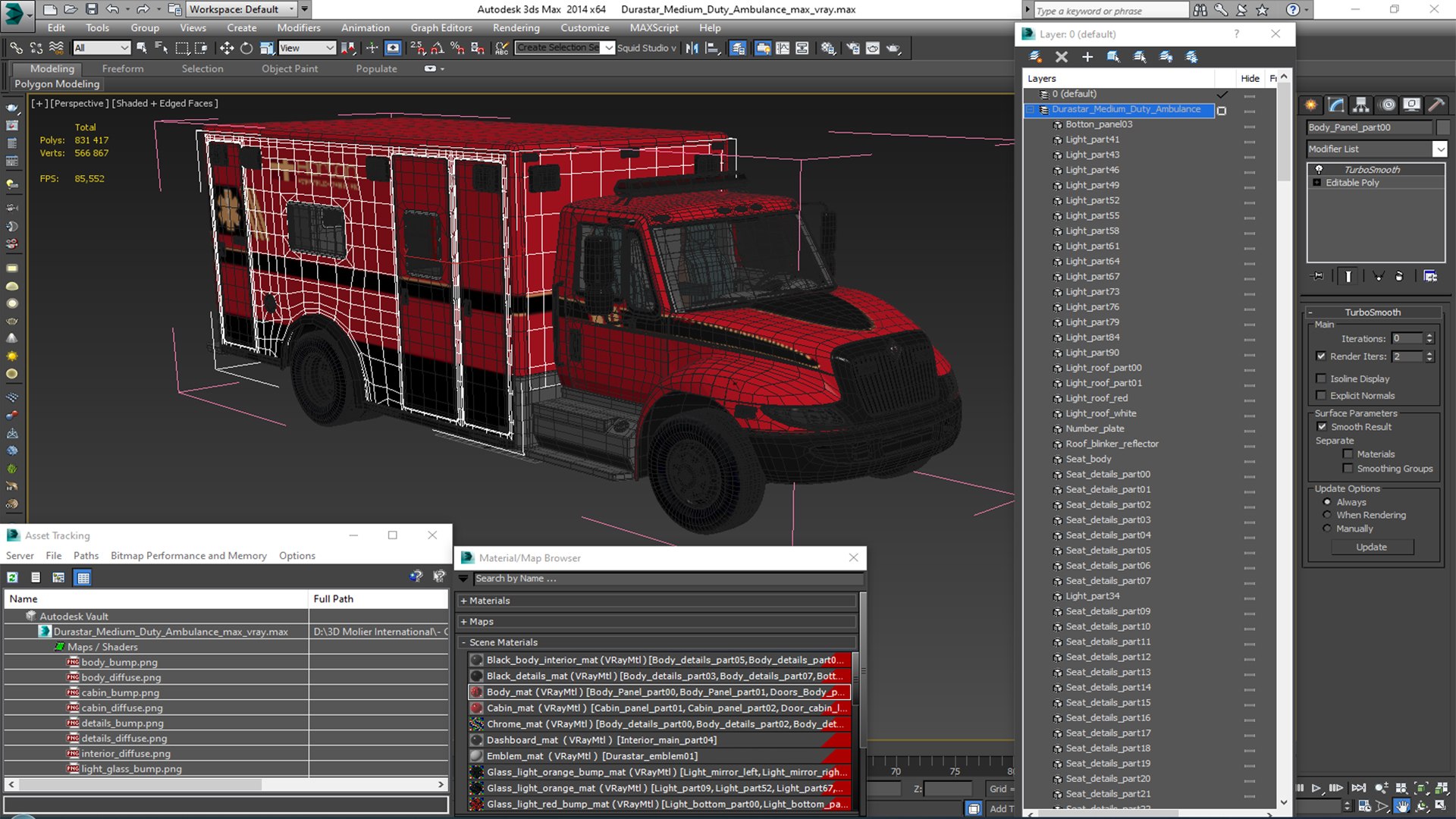
Task: Open the MAXScript menu
Action: point(654,28)
